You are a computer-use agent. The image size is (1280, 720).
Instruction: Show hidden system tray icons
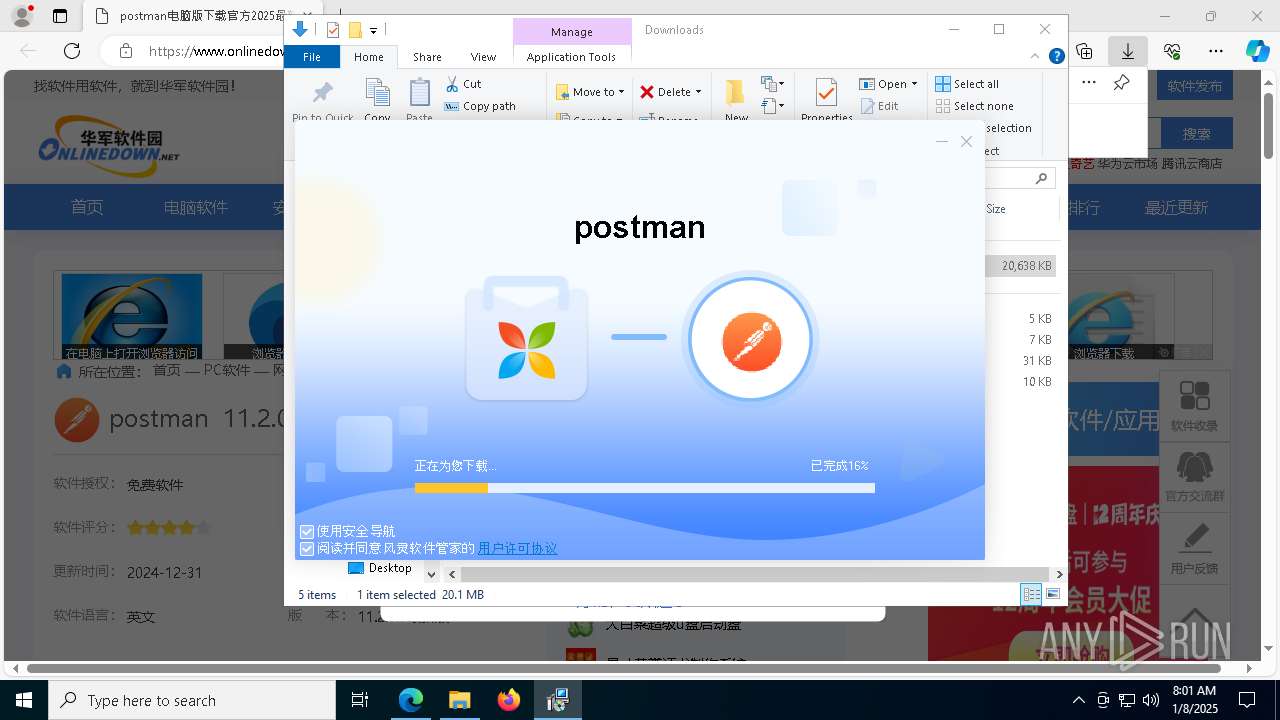coord(1078,700)
